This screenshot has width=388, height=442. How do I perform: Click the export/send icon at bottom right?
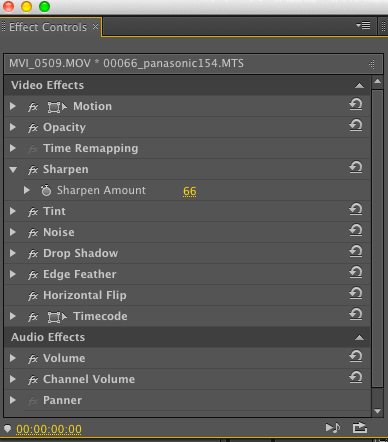(x=360, y=428)
